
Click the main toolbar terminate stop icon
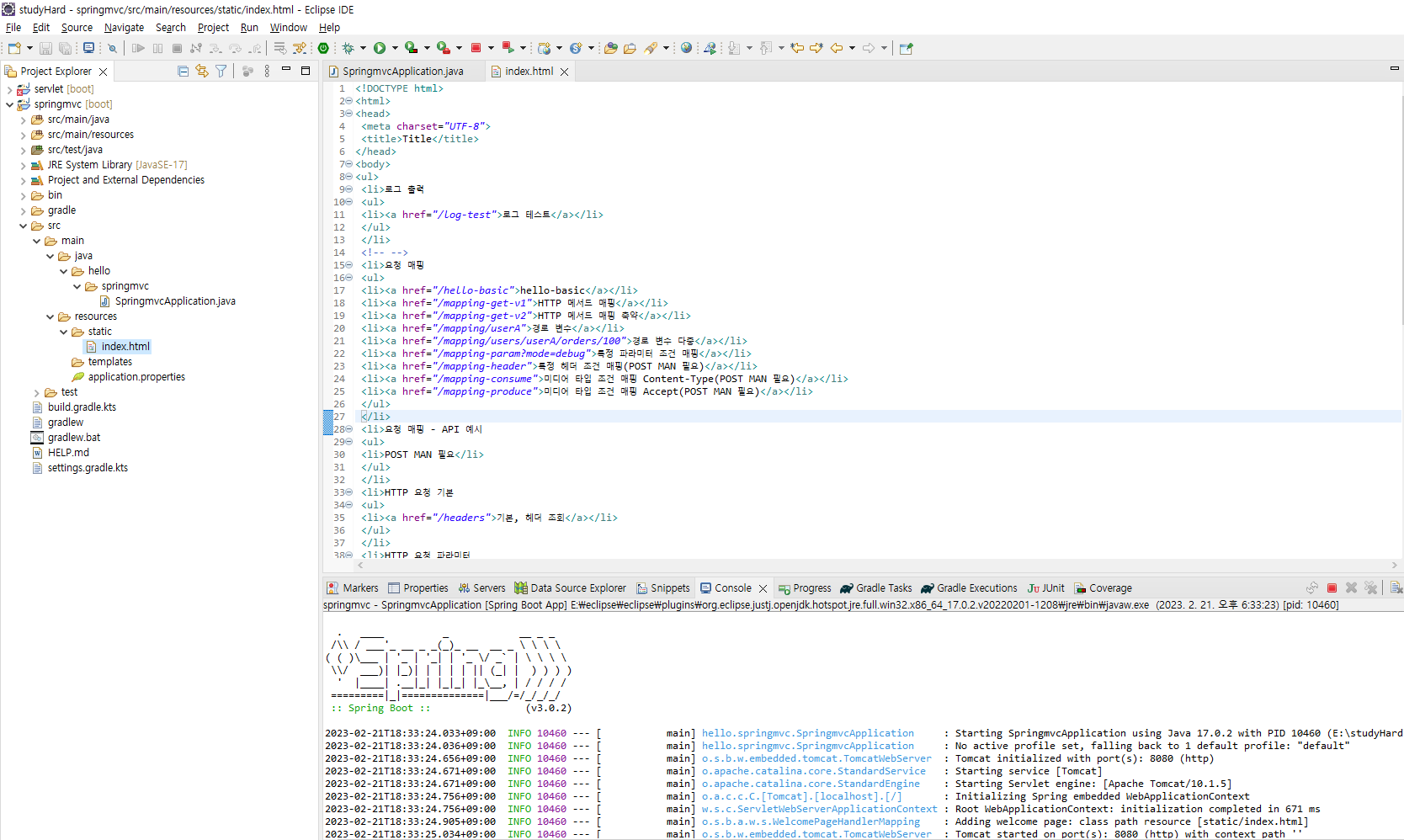point(476,48)
